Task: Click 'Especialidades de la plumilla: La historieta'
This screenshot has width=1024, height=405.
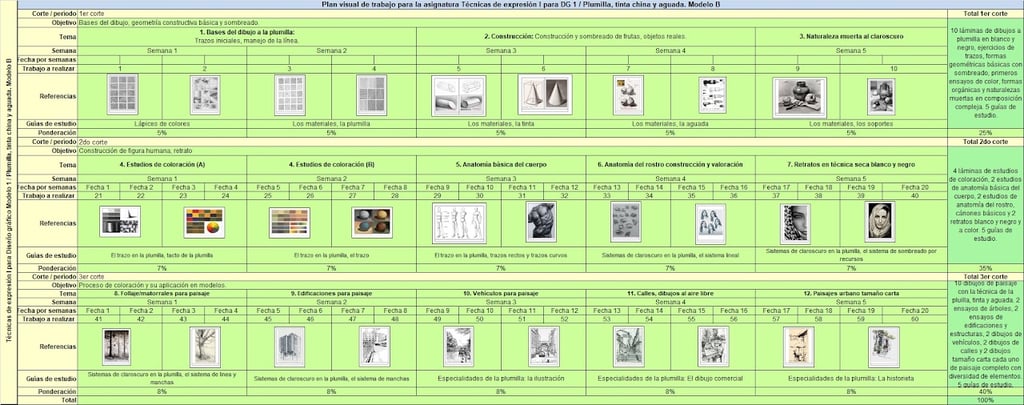Action: pyautogui.click(x=851, y=378)
